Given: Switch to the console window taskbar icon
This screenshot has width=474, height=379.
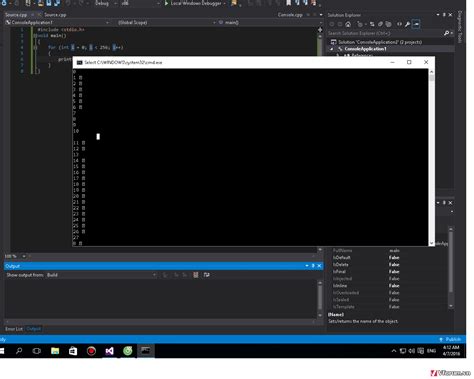Looking at the screenshot, I should (146, 351).
